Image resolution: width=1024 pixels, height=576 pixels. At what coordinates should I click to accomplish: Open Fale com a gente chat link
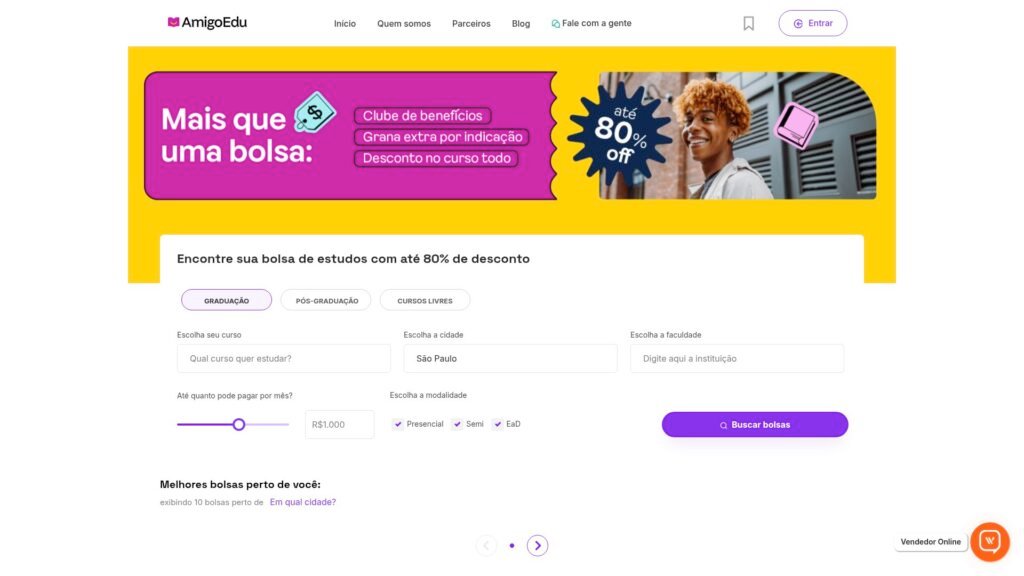592,24
